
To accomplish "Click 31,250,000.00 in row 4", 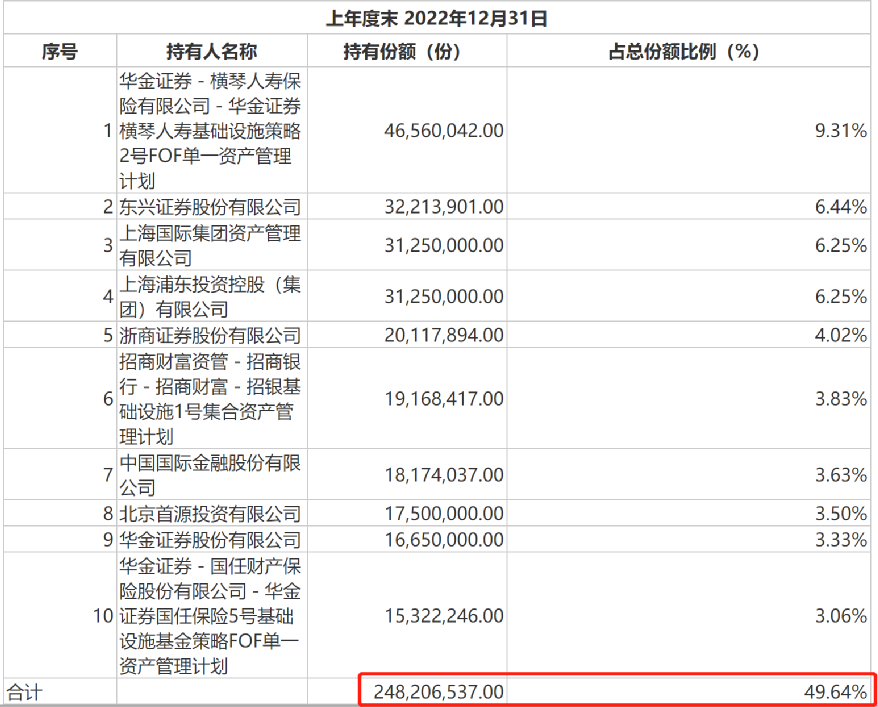I will click(x=443, y=296).
